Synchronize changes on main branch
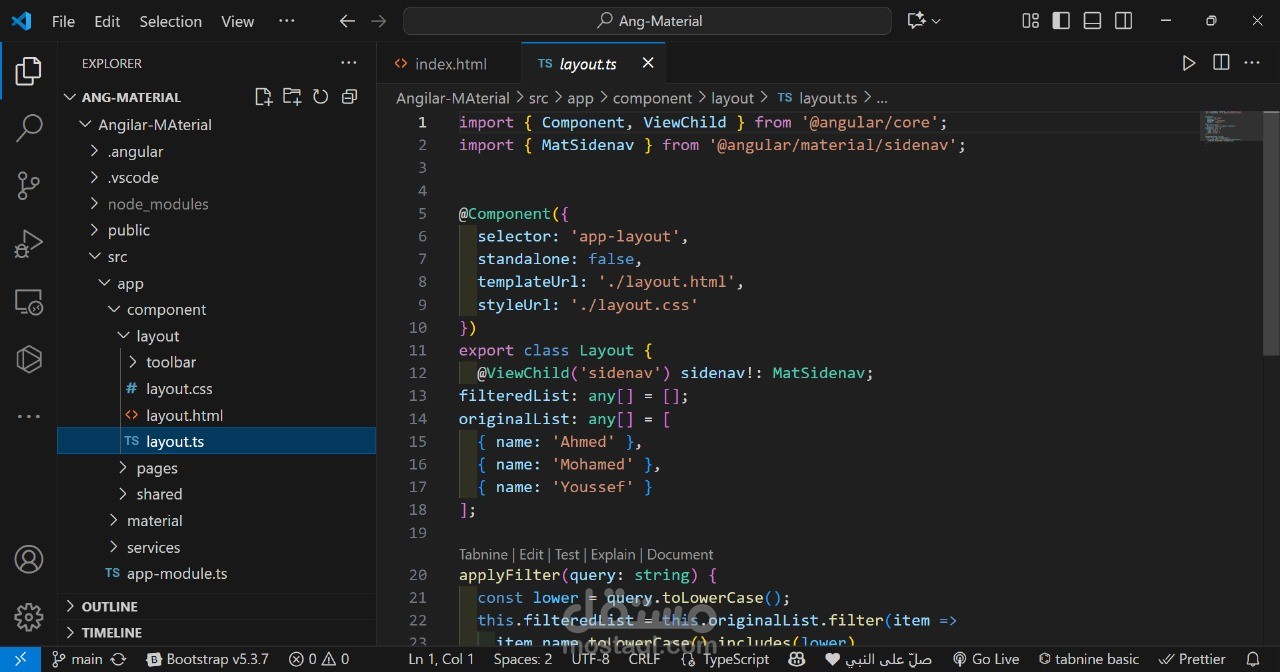 [x=118, y=659]
